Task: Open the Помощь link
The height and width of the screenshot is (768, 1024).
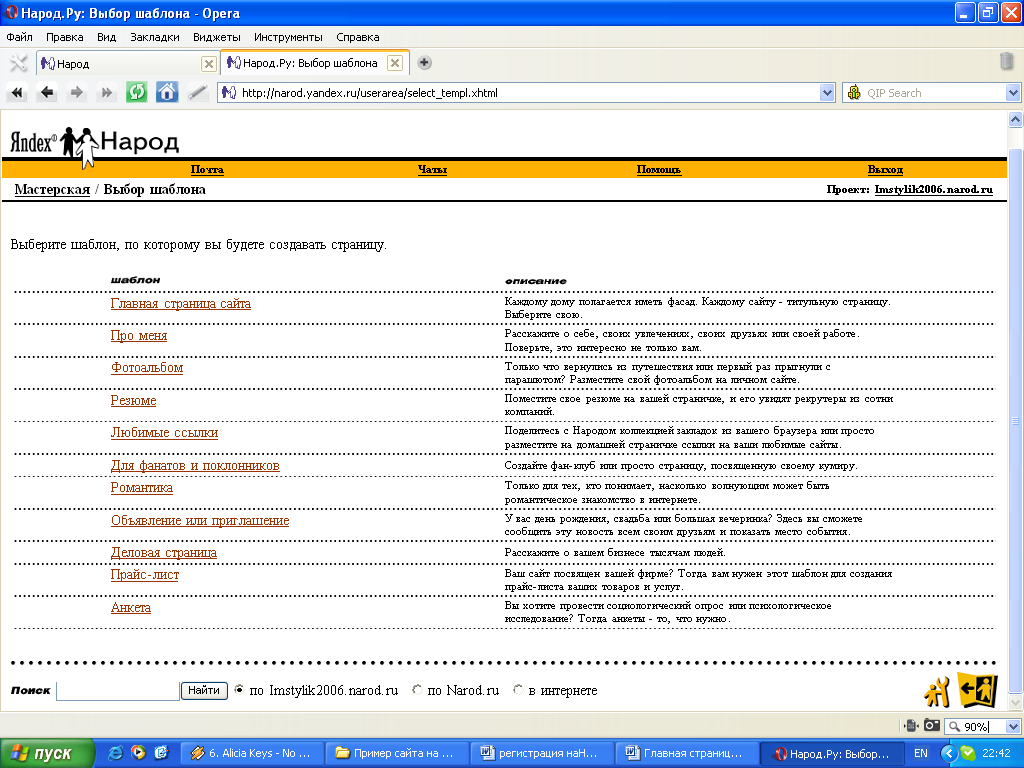Action: tap(659, 170)
